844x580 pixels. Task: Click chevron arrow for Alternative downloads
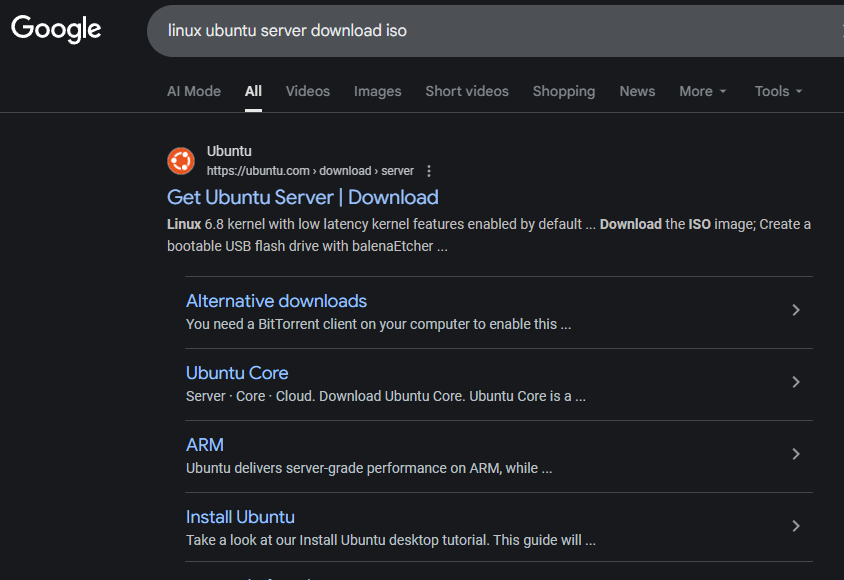pyautogui.click(x=796, y=310)
